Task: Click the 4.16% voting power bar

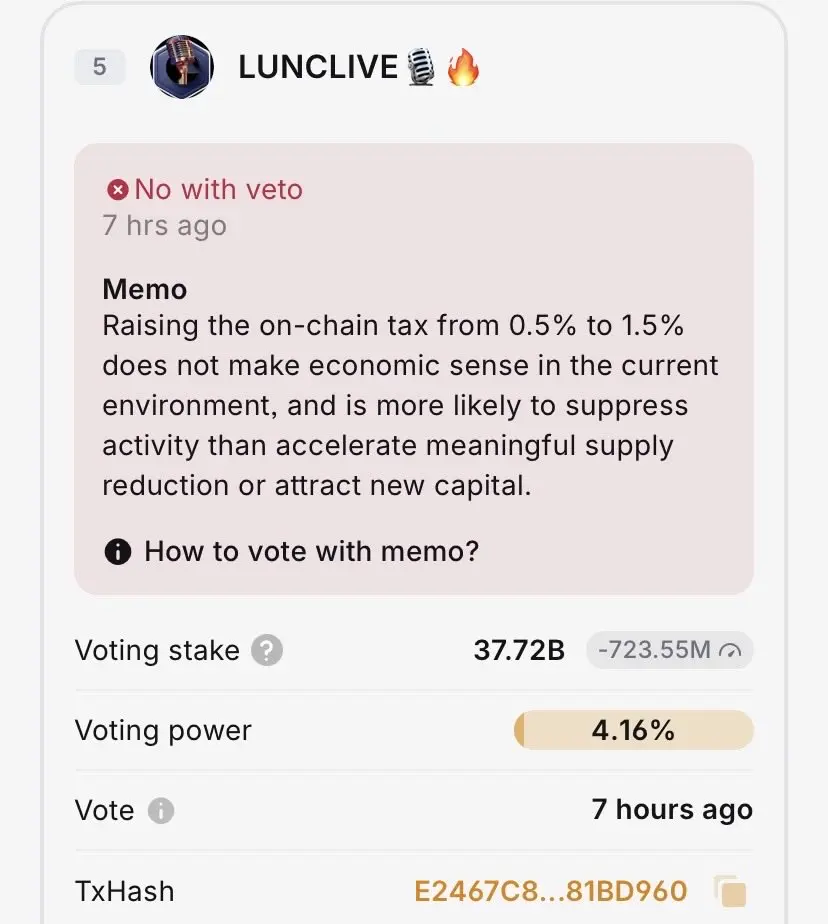Action: [634, 730]
